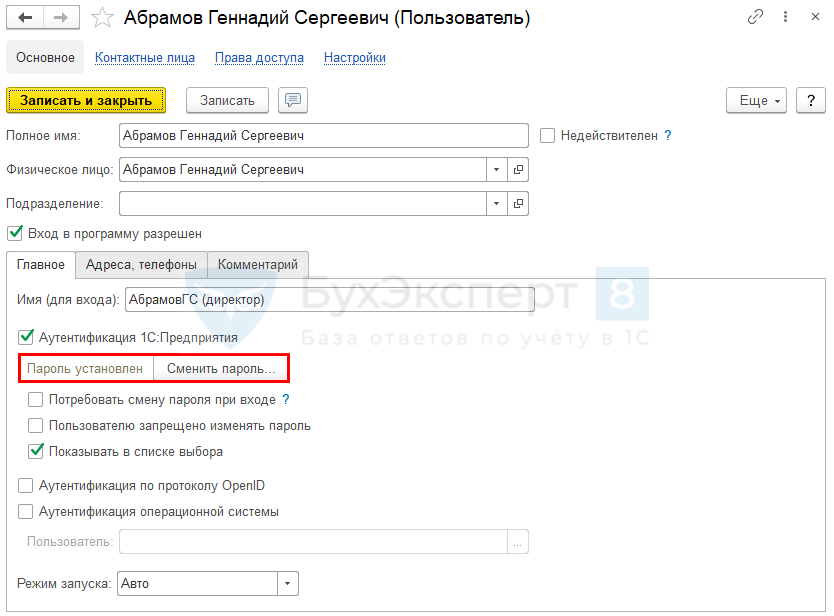Click the forward navigation arrow
Screen dimensions: 834x616
60,18
